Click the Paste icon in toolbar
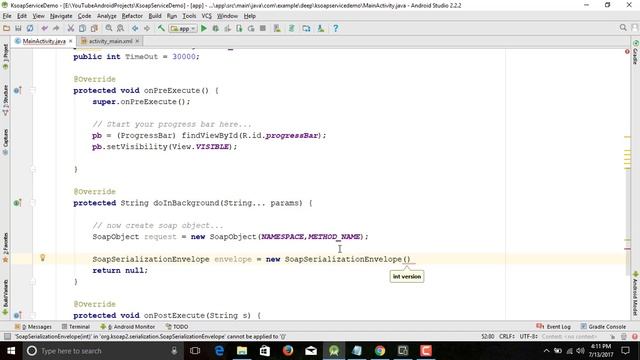Image resolution: width=640 pixels, height=360 pixels. click(x=94, y=28)
